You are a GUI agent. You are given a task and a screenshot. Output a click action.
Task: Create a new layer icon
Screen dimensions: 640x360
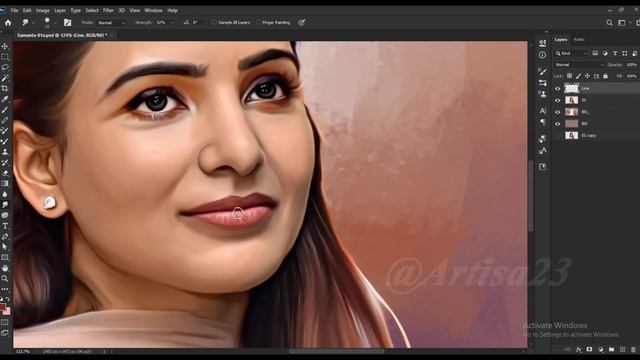coord(622,350)
